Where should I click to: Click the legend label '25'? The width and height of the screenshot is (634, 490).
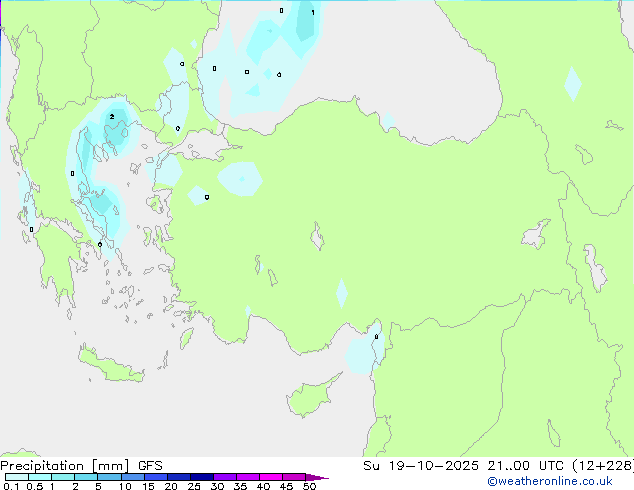click(x=194, y=486)
